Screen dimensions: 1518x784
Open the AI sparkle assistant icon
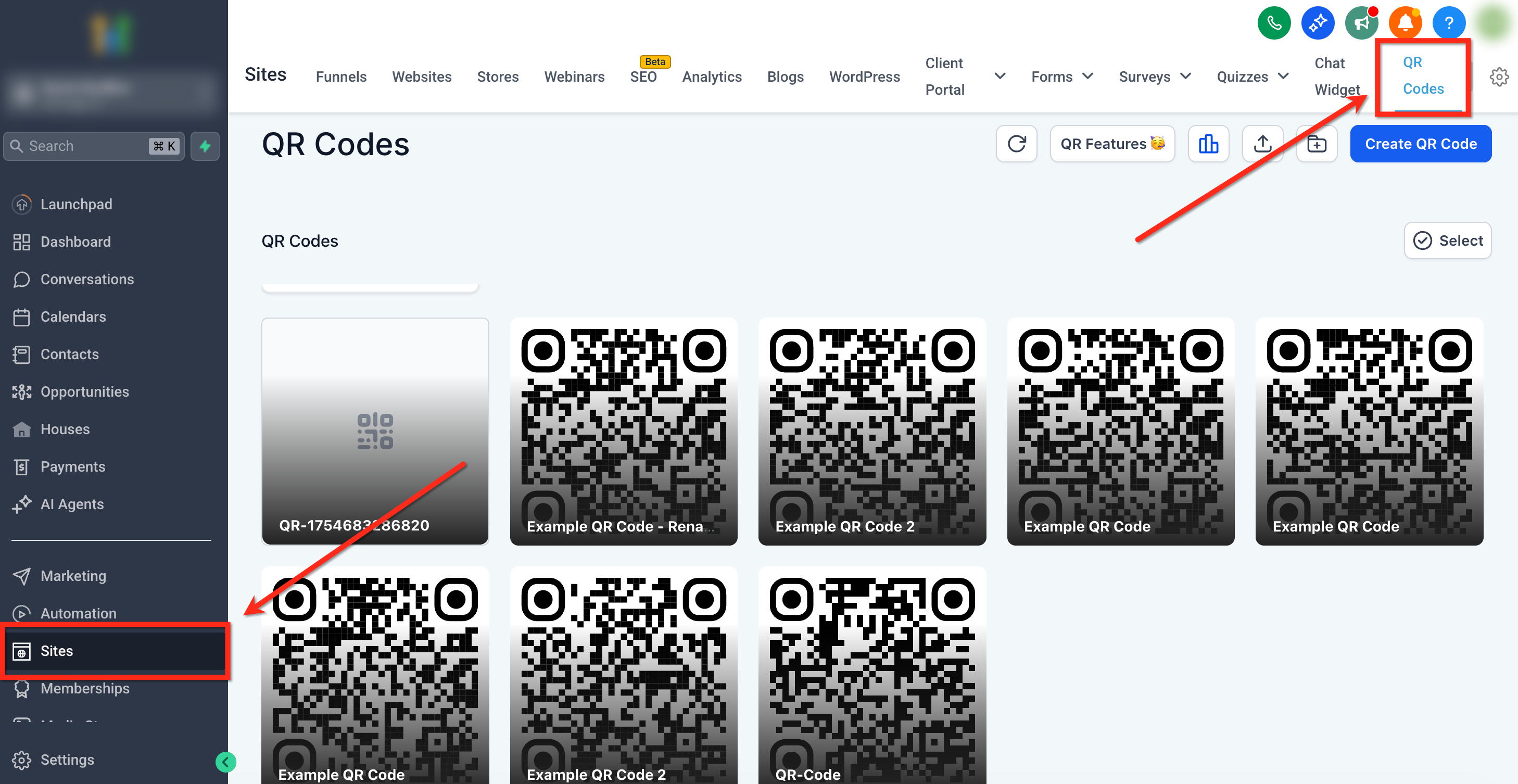[1317, 23]
